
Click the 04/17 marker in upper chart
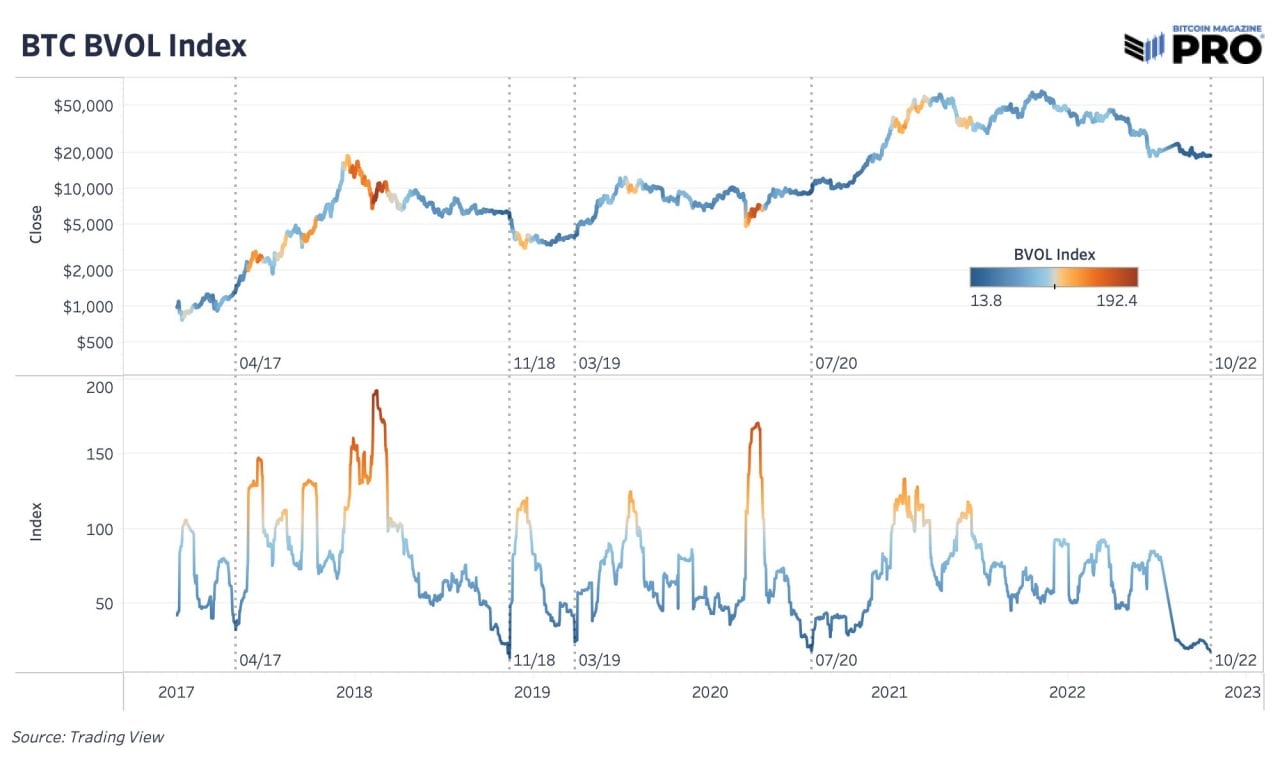click(261, 362)
